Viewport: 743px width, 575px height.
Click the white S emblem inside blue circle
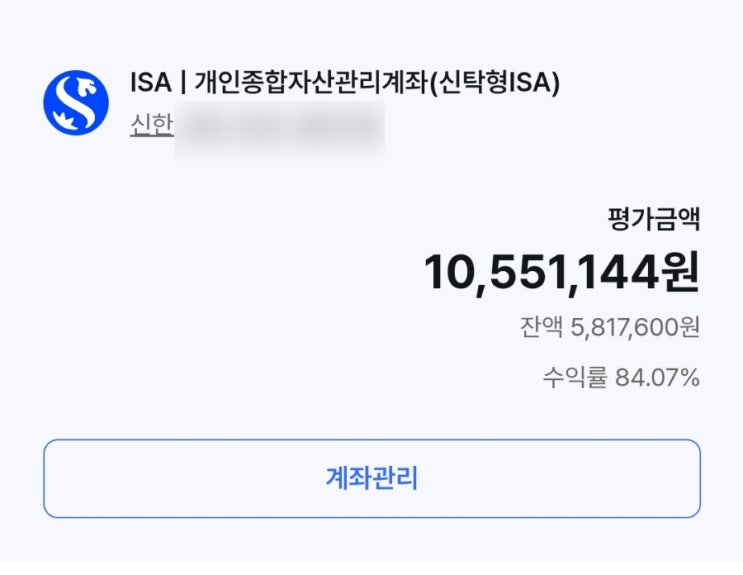click(75, 102)
